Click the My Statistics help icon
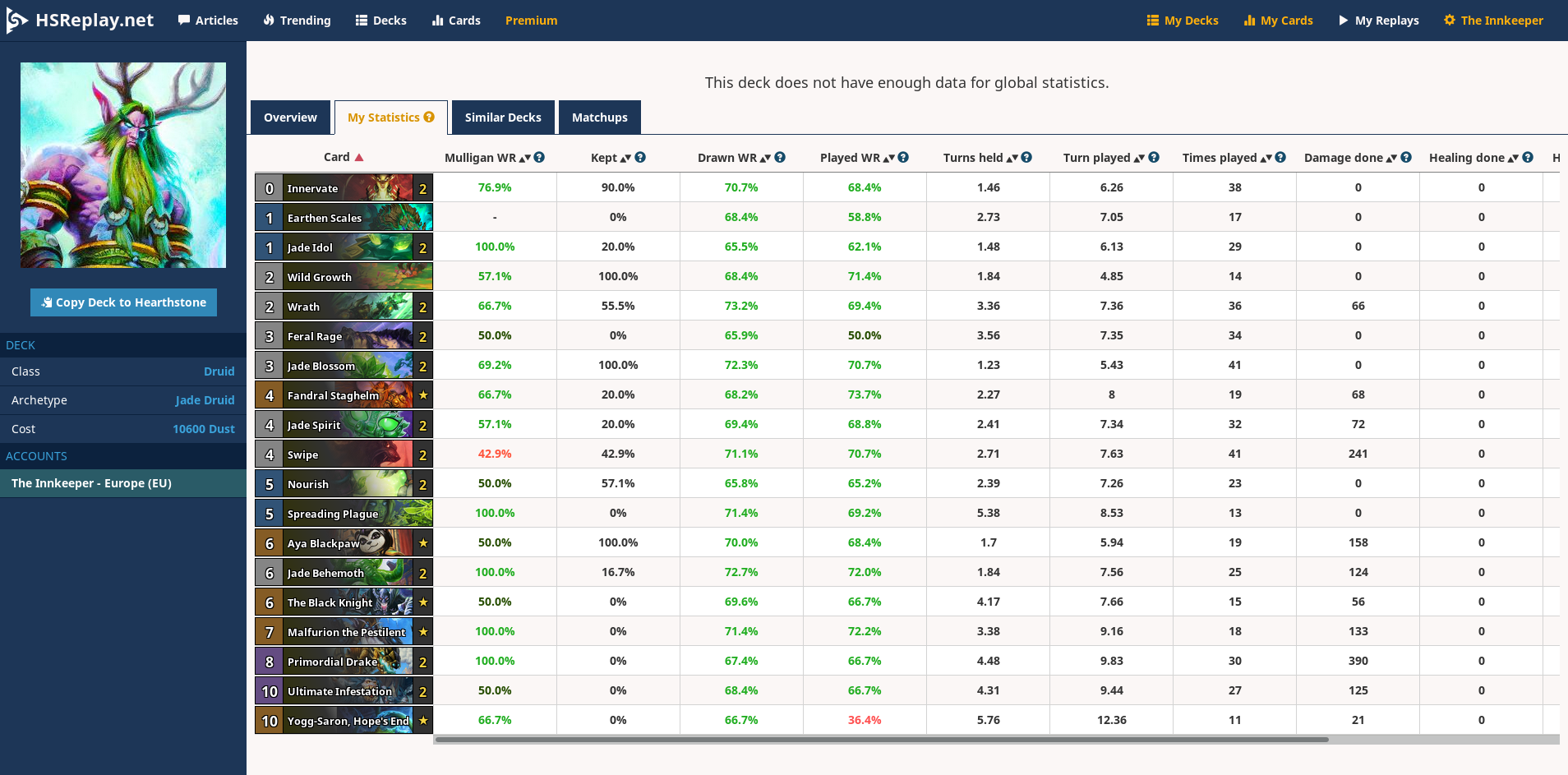1568x775 pixels. coord(429,118)
